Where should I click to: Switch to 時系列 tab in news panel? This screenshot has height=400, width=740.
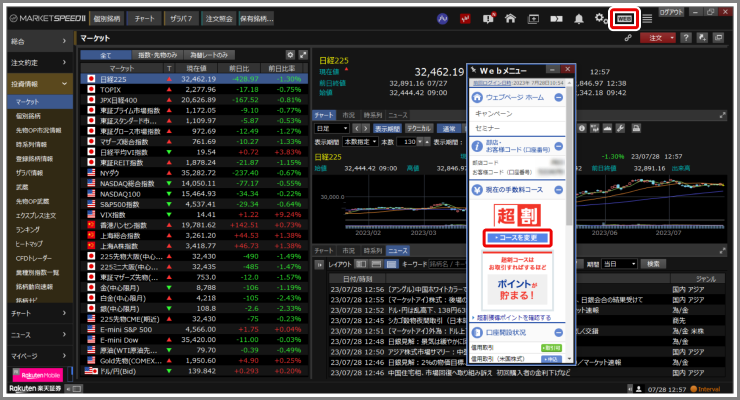(372, 251)
